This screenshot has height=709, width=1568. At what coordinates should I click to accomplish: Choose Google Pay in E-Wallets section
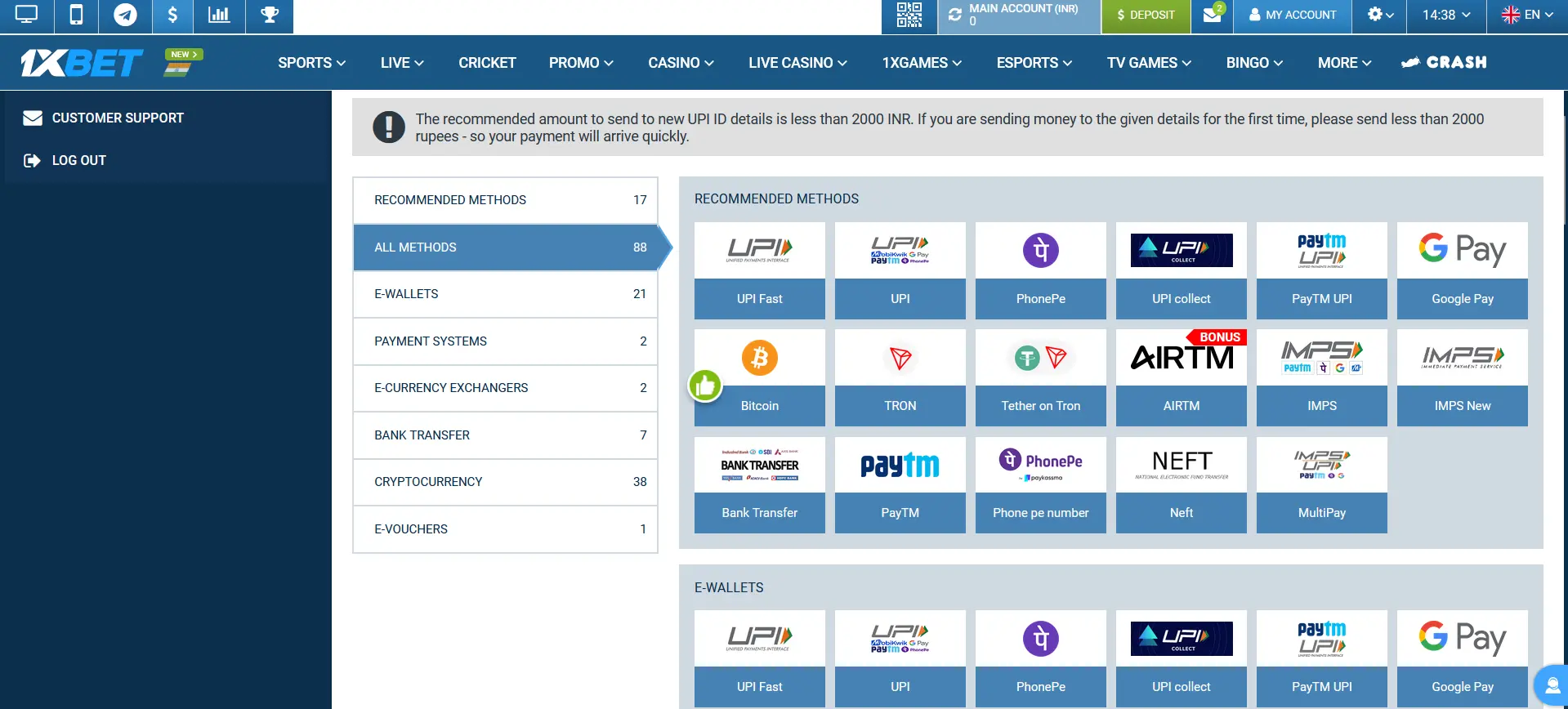coord(1463,658)
